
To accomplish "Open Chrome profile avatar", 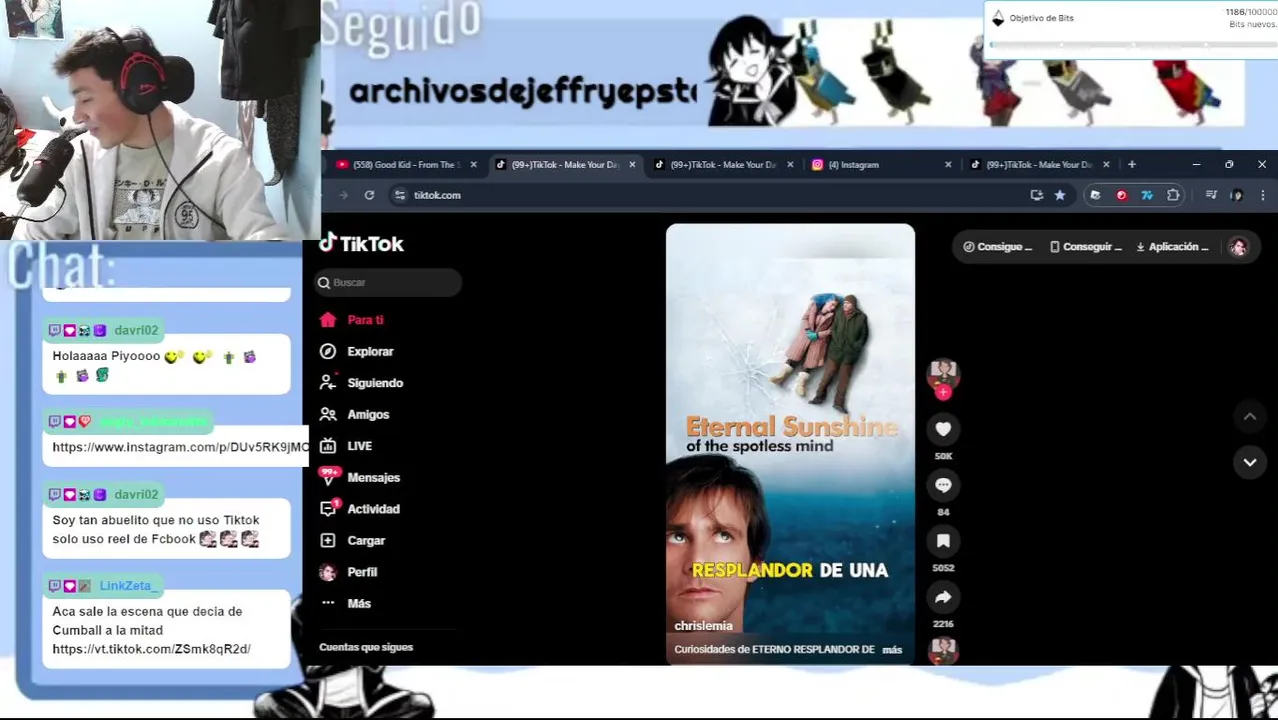I will coord(1237,195).
